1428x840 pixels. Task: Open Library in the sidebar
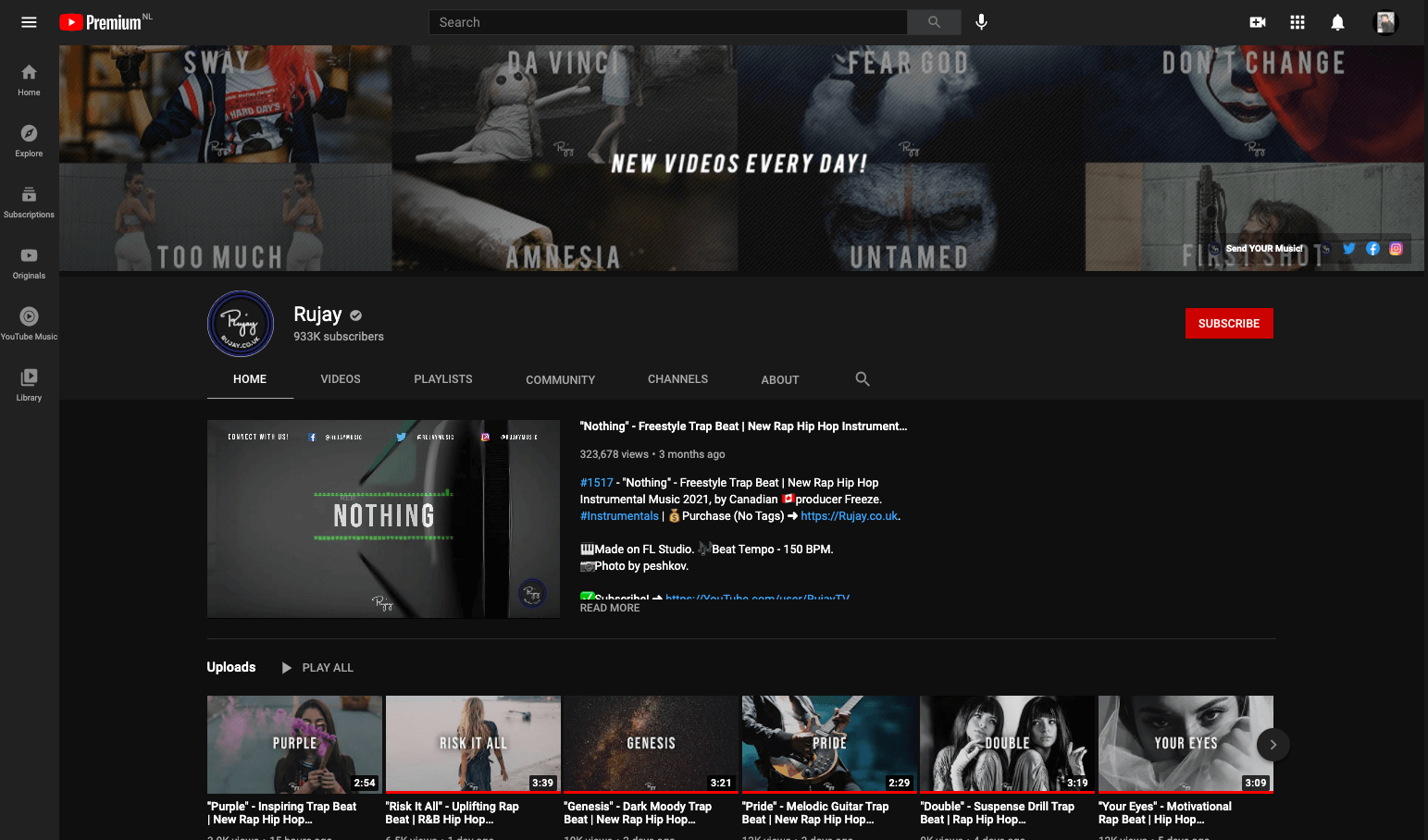(x=29, y=385)
